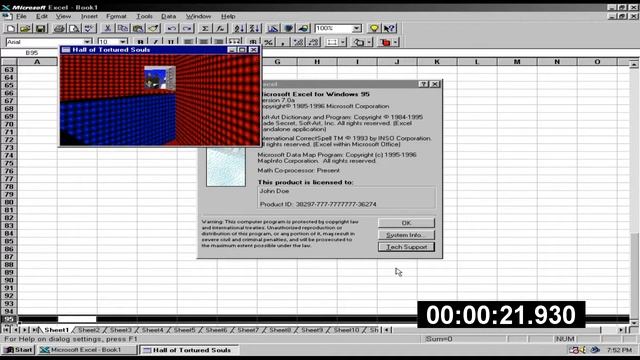The image size is (640, 360).
Task: Apply Comma Style formatting icon
Action: pyautogui.click(x=283, y=42)
